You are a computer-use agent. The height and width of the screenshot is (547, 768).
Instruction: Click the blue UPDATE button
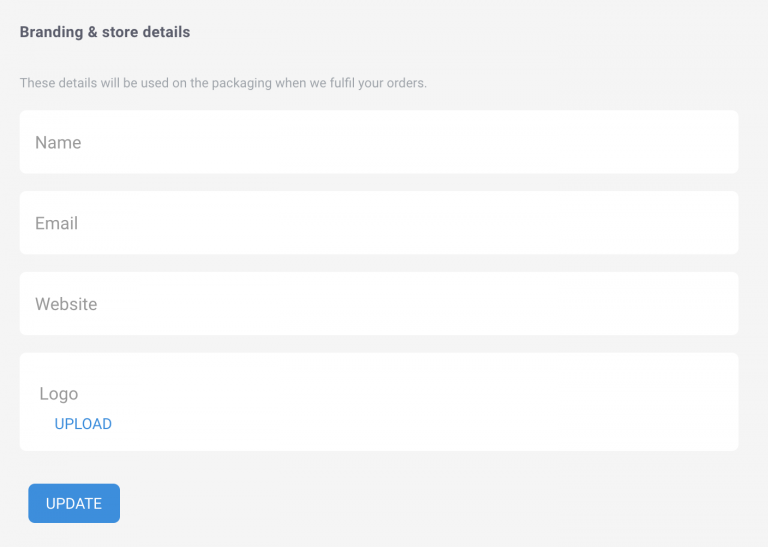74,503
